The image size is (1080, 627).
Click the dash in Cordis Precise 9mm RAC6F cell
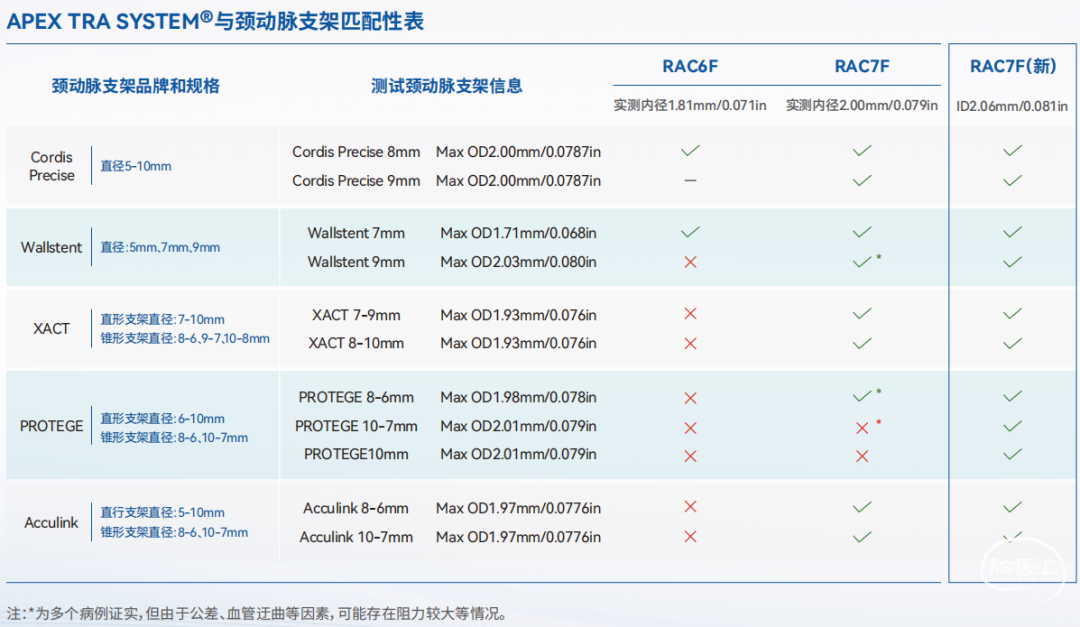click(x=690, y=181)
